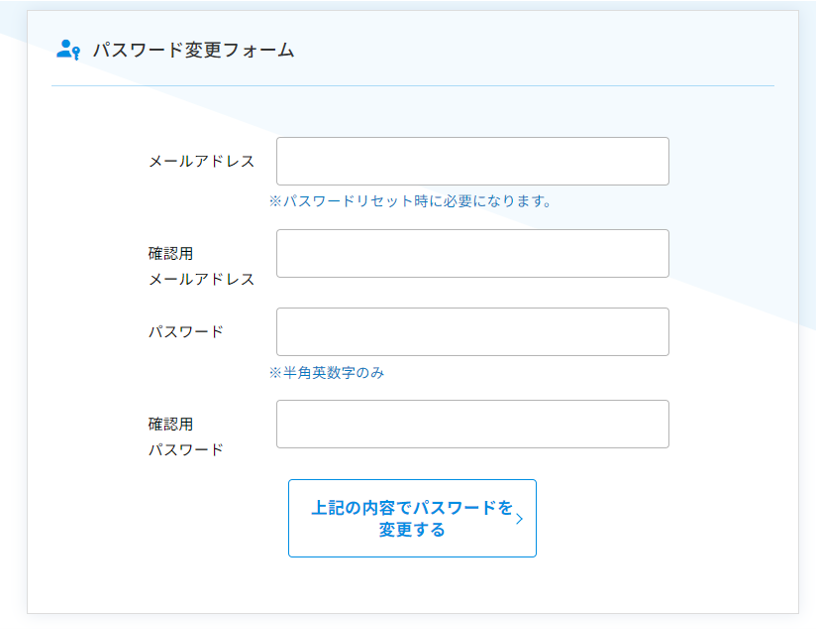Focus the 確認用メールアドレス input field
The width and height of the screenshot is (816, 629).
coord(473,253)
